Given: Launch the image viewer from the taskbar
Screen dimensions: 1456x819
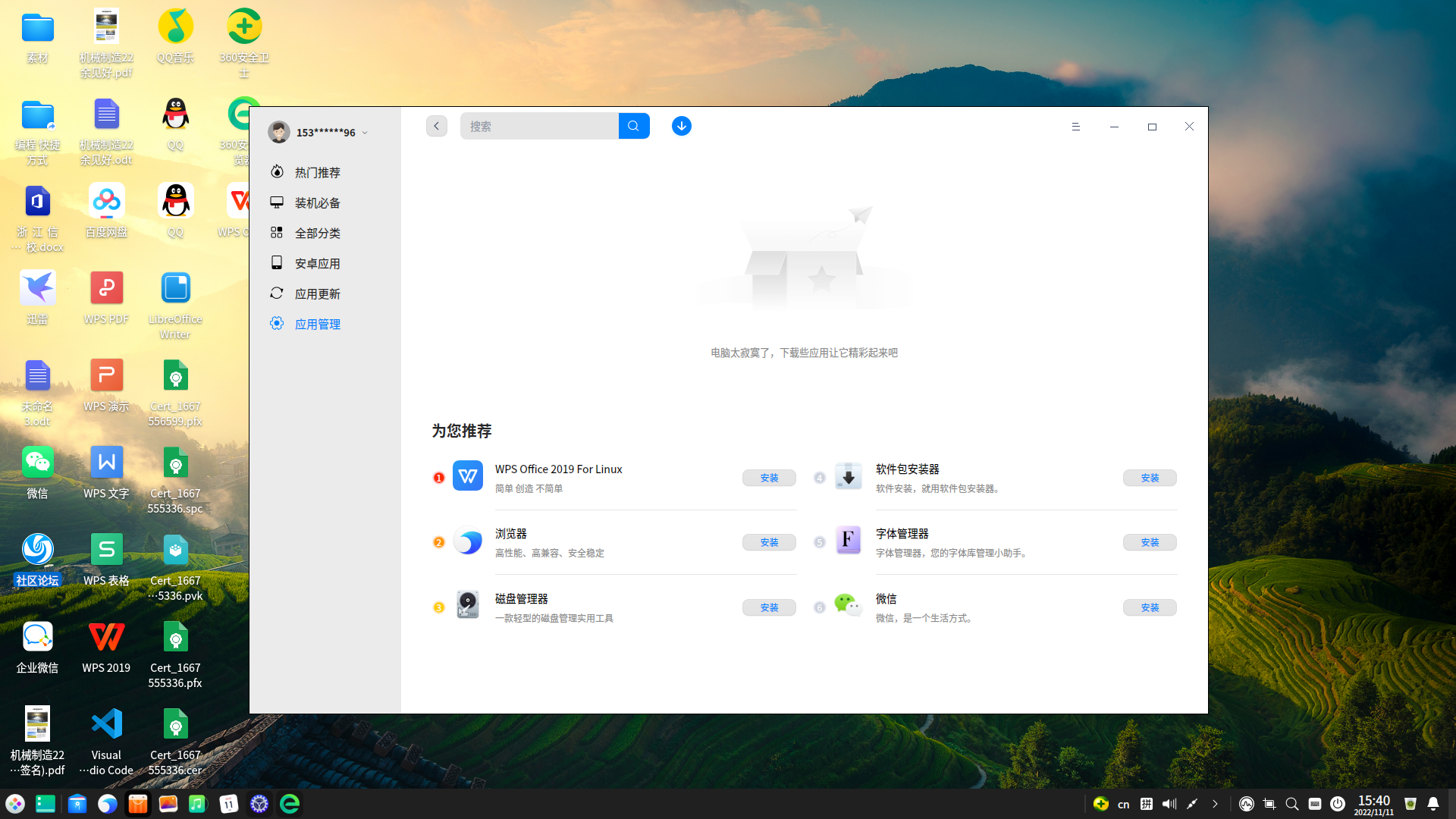Looking at the screenshot, I should 168,804.
